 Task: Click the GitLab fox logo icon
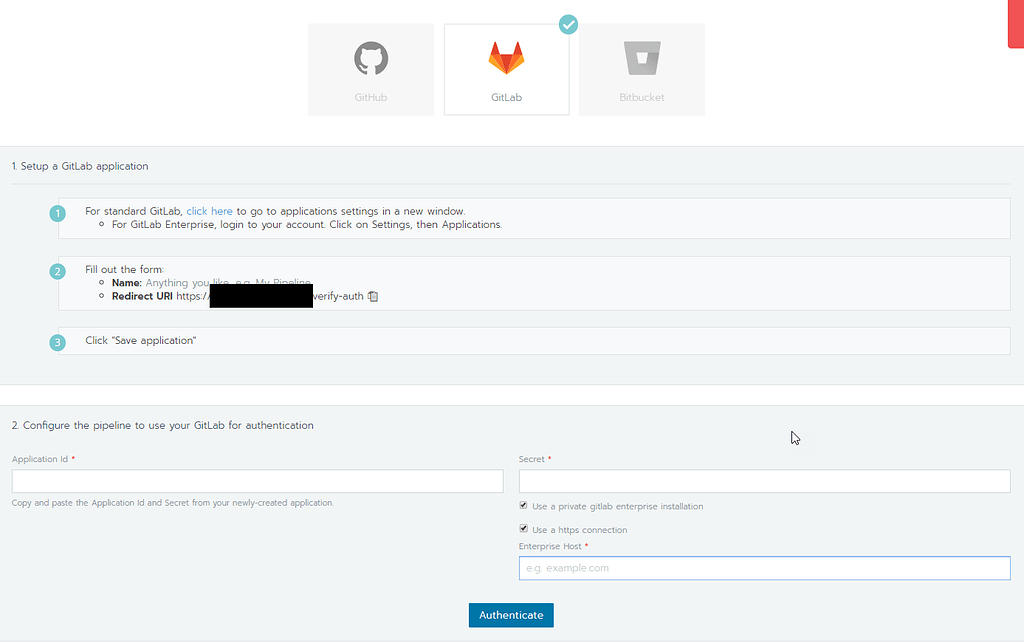click(x=506, y=55)
